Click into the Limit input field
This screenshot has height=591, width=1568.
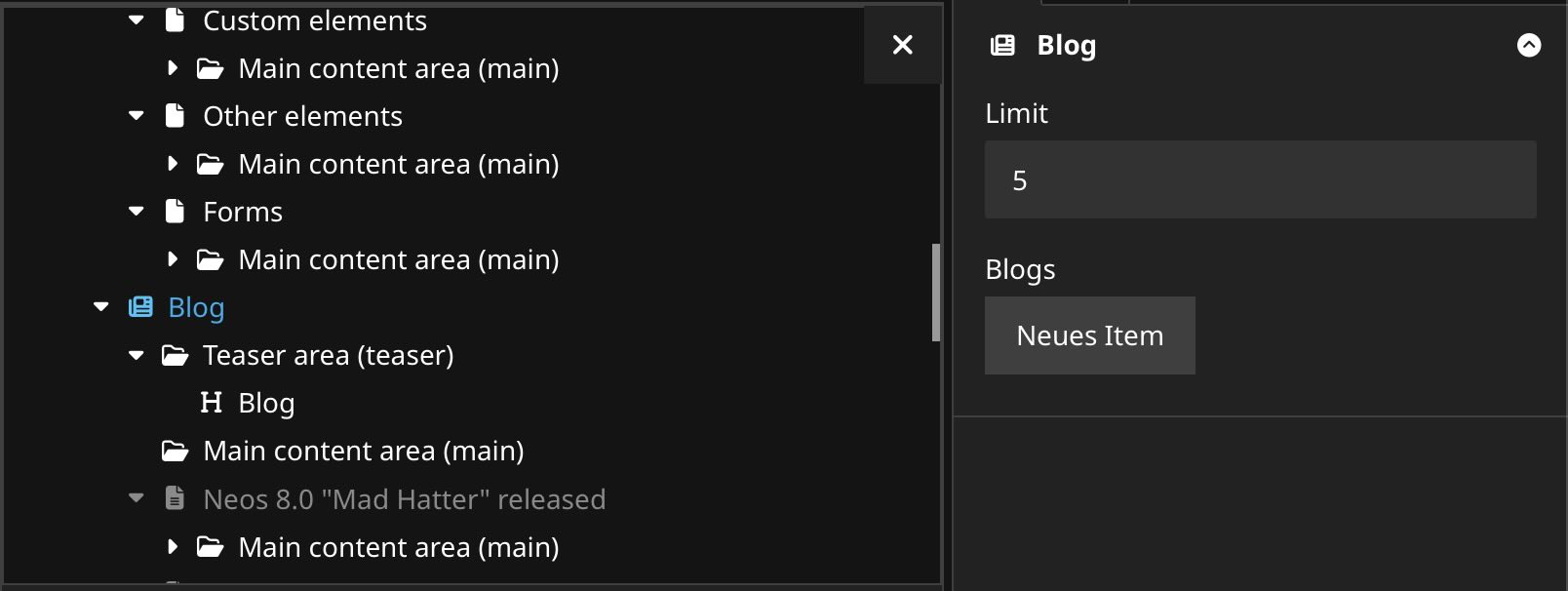click(x=1260, y=179)
